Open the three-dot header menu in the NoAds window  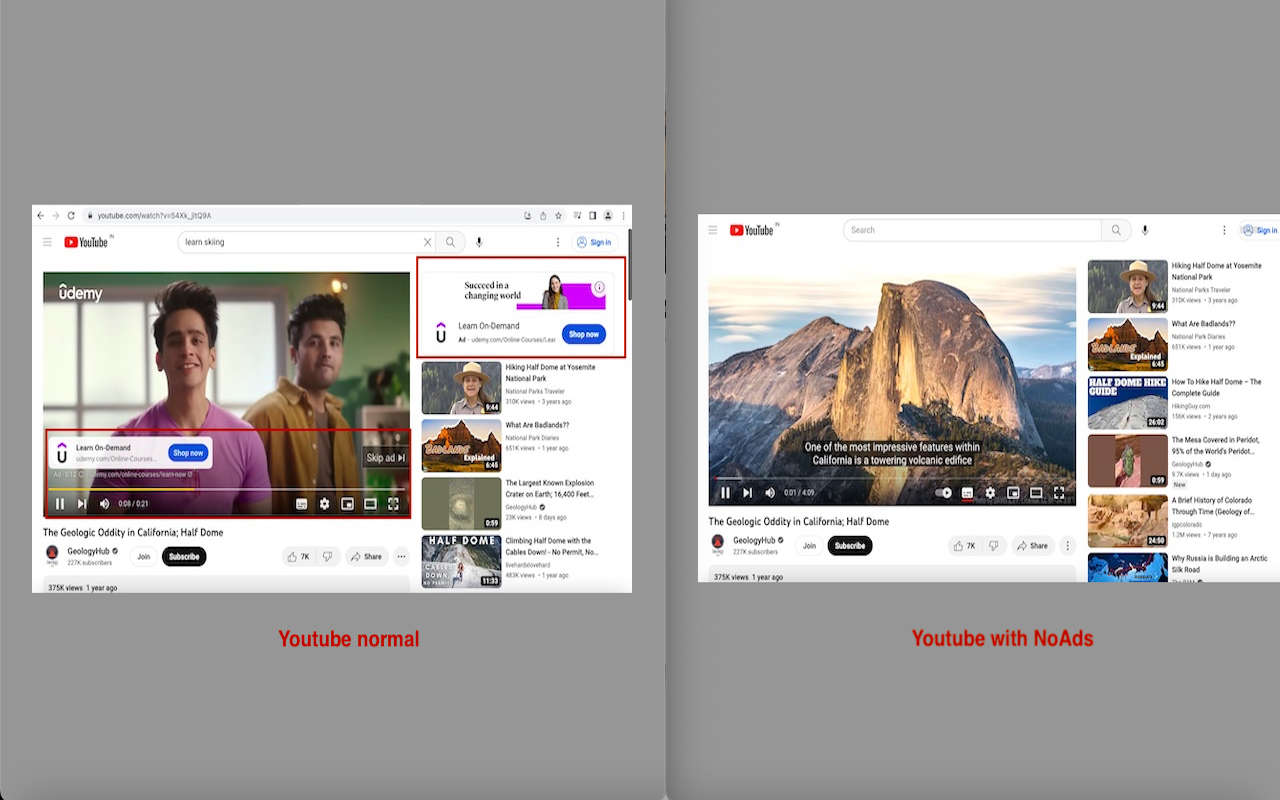(x=1222, y=230)
